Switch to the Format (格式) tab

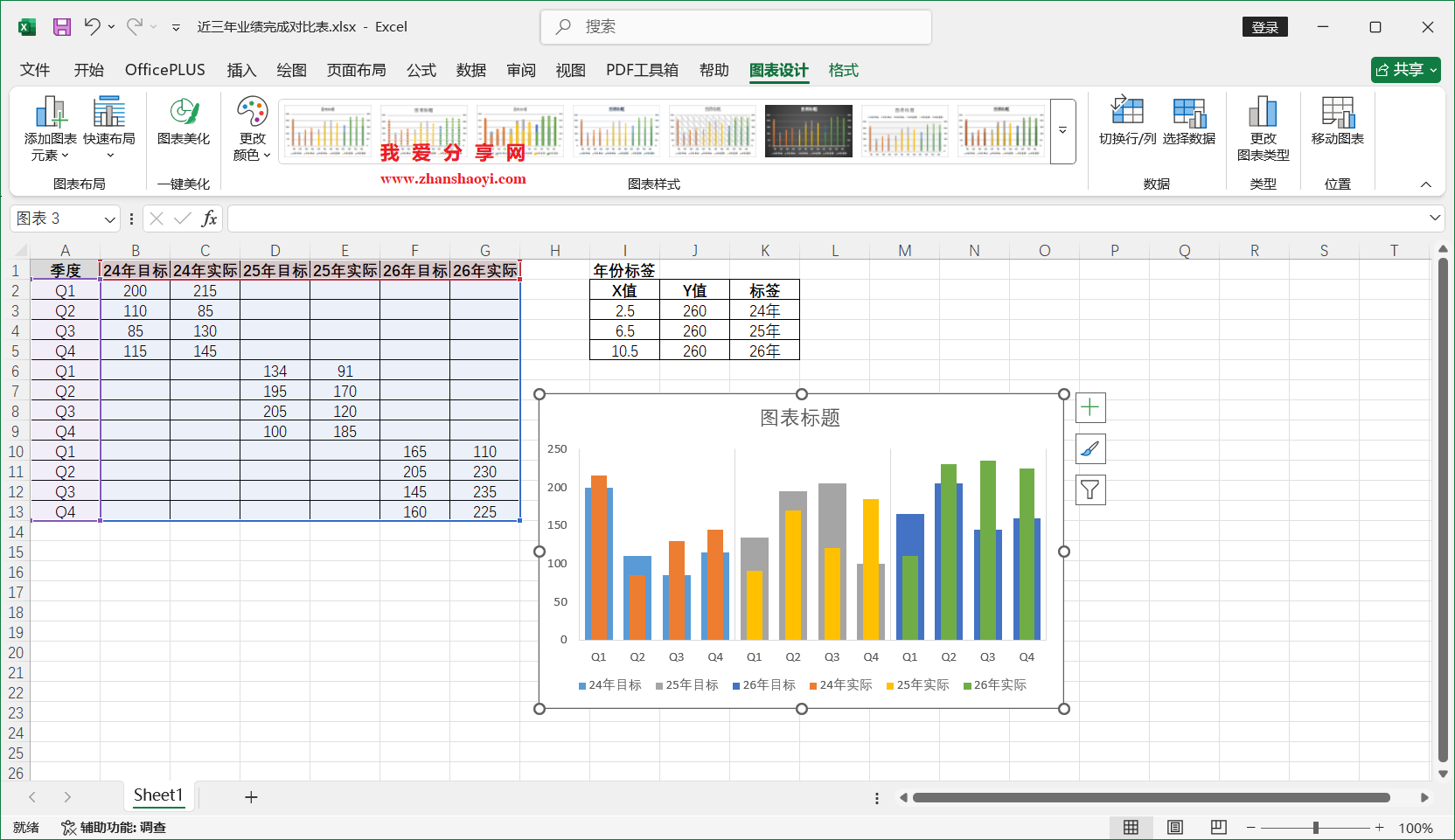[843, 70]
